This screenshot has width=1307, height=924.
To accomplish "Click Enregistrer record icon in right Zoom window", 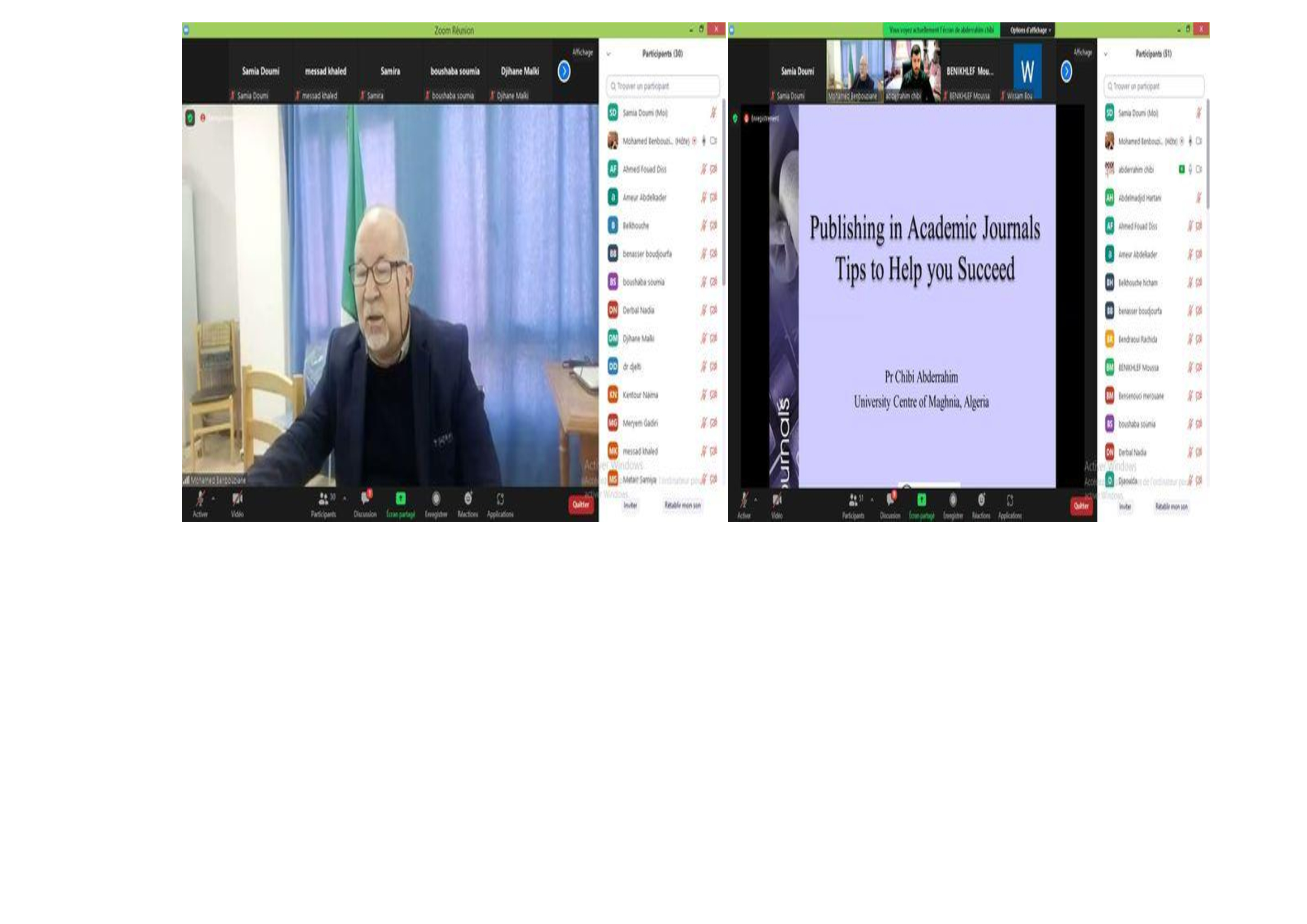I will (953, 500).
